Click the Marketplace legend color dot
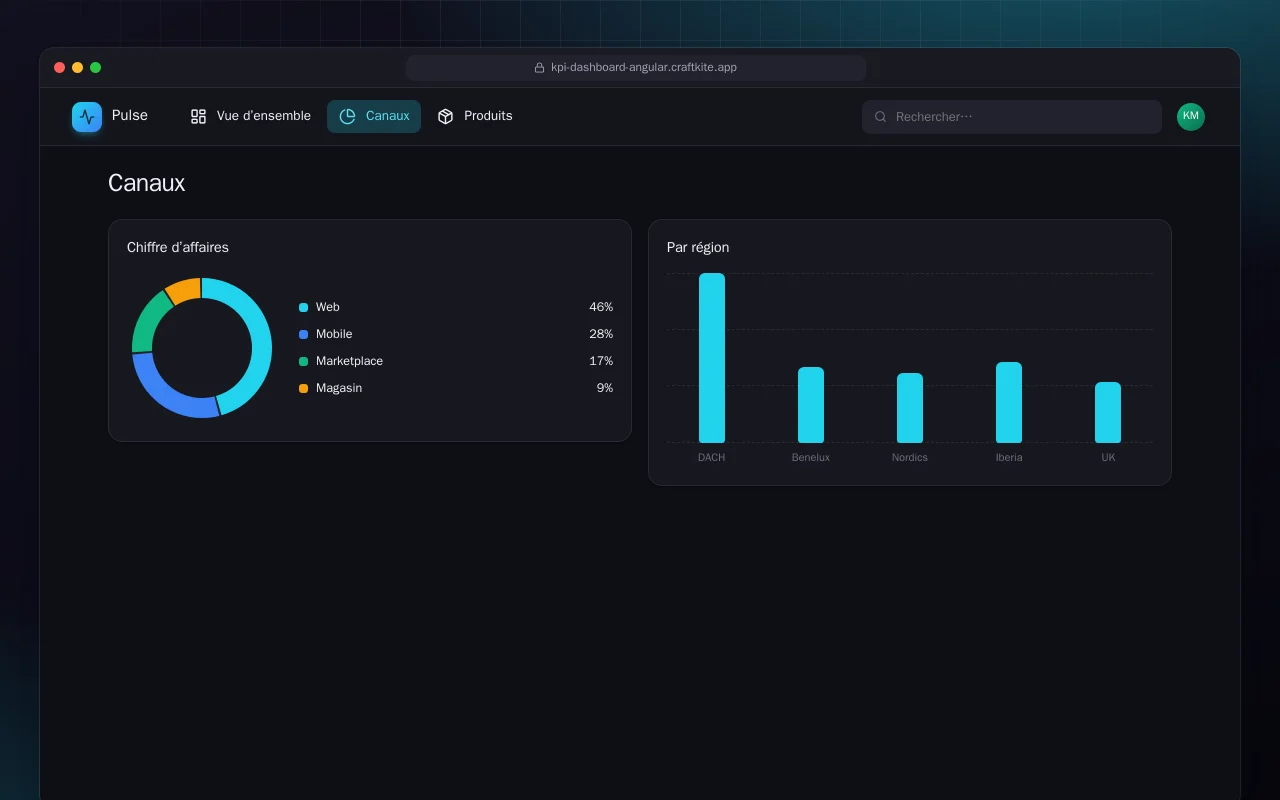 pos(303,361)
